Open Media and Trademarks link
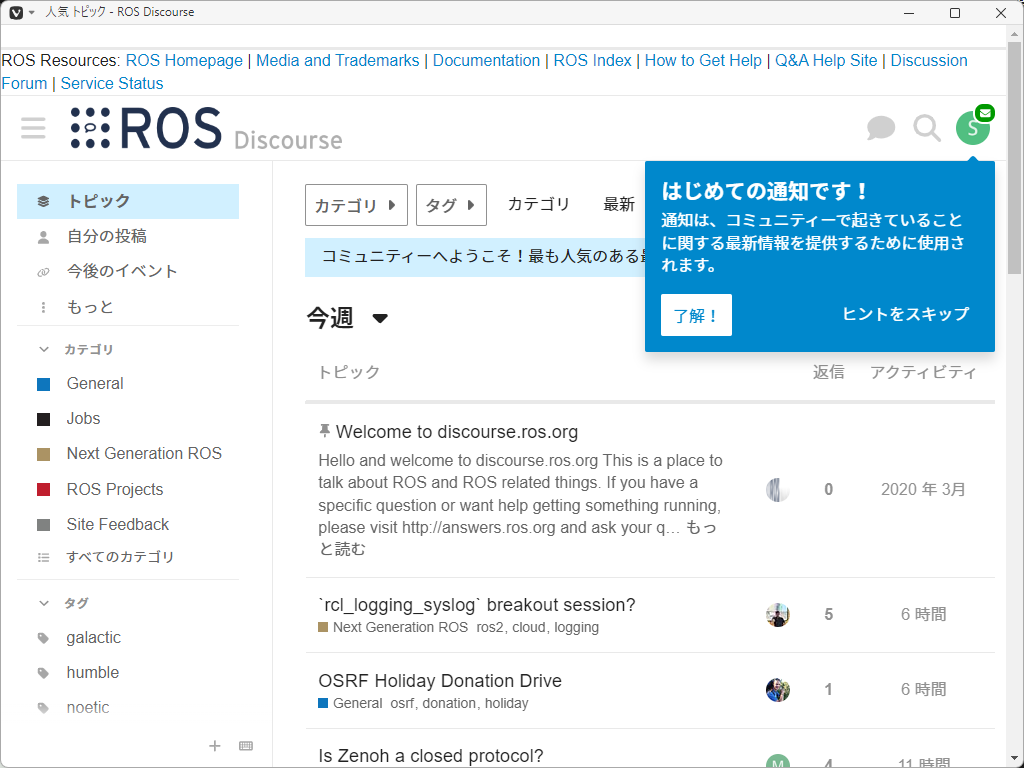Screen dimensions: 1024x768 pos(338,61)
